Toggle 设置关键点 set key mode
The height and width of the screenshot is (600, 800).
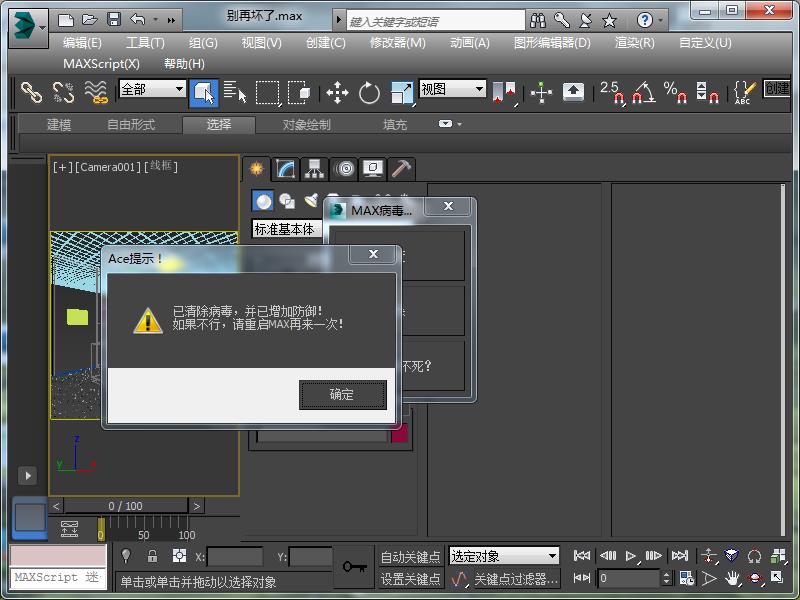pos(410,579)
